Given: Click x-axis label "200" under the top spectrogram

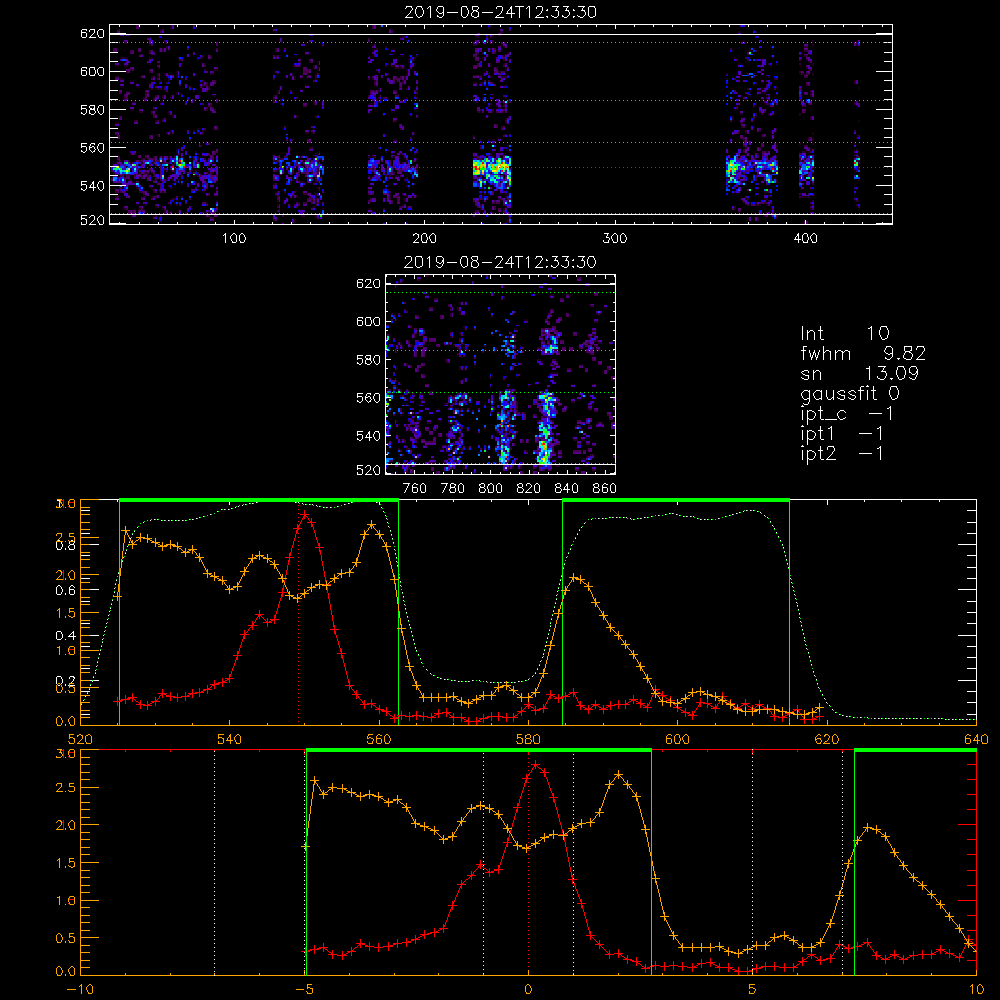Looking at the screenshot, I should point(424,238).
